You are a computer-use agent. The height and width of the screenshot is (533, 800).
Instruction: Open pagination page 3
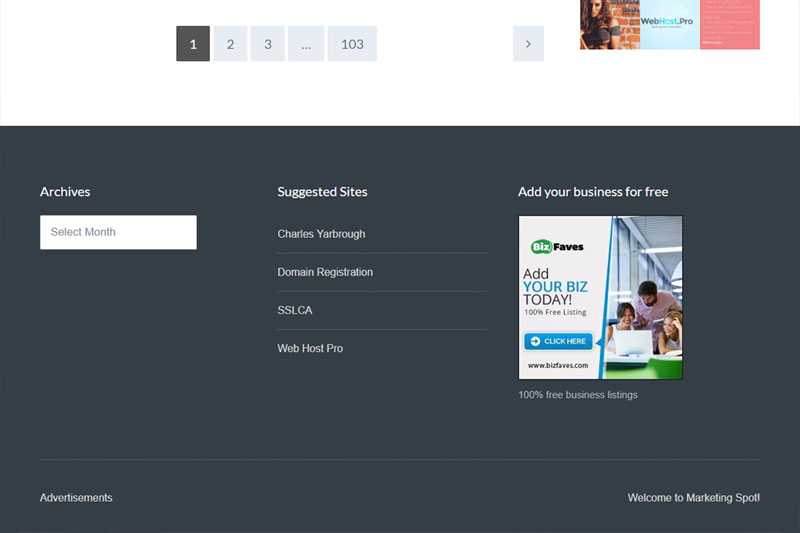(x=268, y=44)
